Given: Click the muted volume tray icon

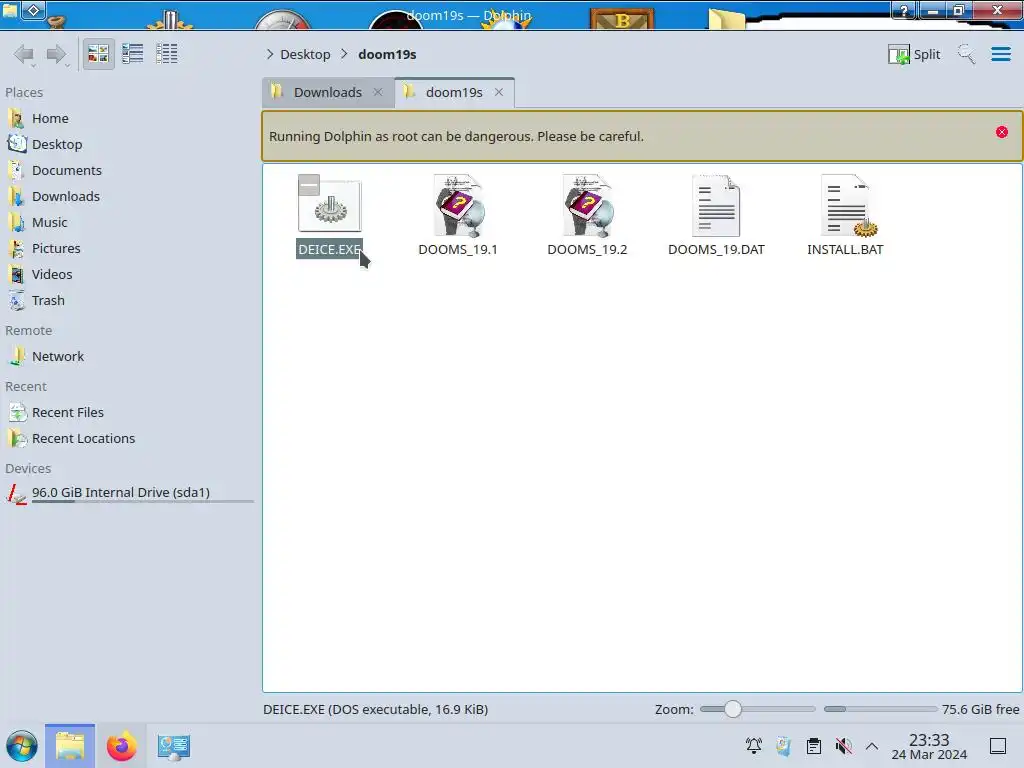Looking at the screenshot, I should coord(843,746).
